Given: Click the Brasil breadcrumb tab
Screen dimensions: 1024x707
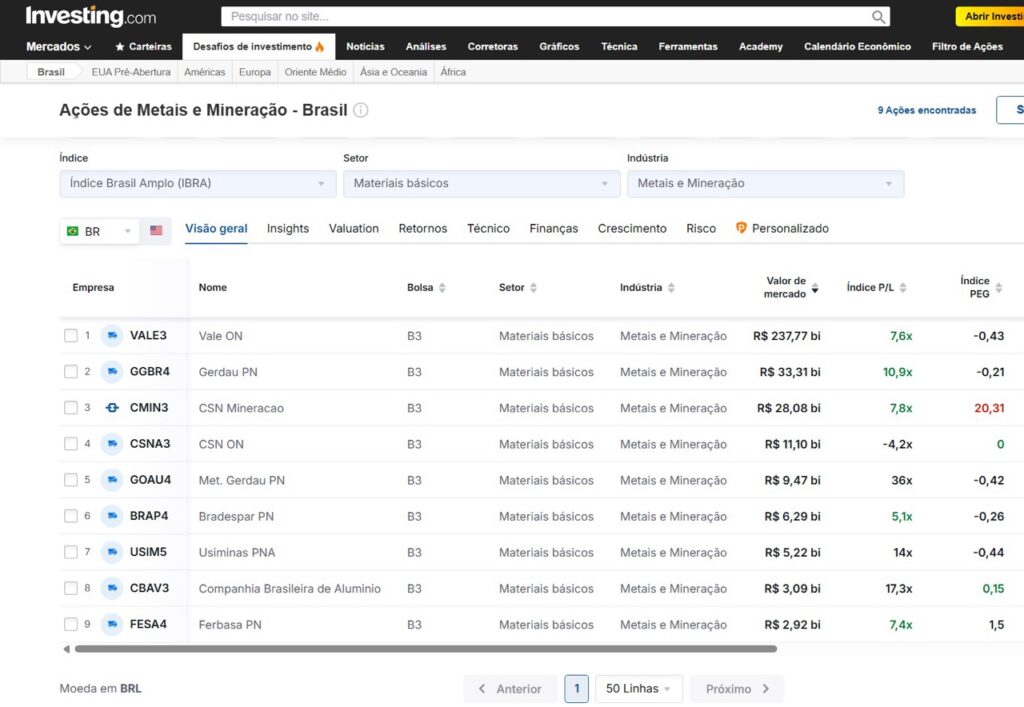Looking at the screenshot, I should point(51,72).
